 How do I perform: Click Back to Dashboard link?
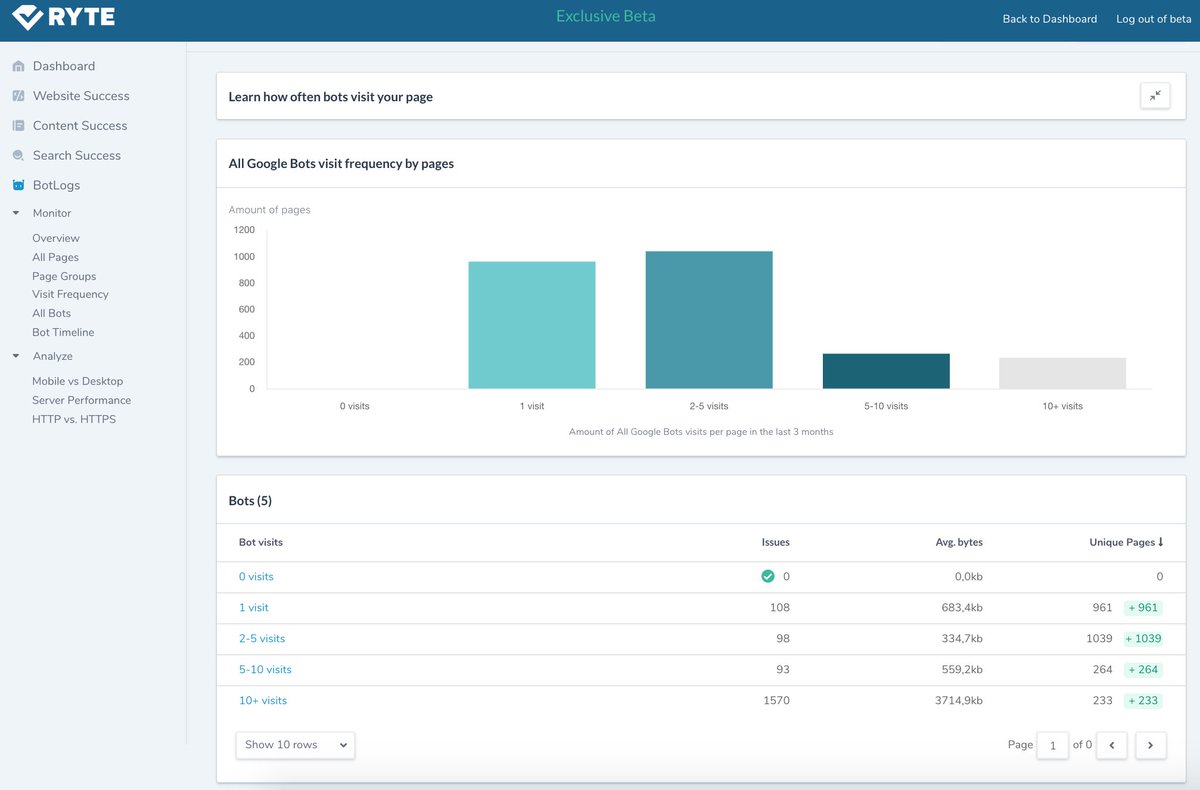(x=1050, y=19)
